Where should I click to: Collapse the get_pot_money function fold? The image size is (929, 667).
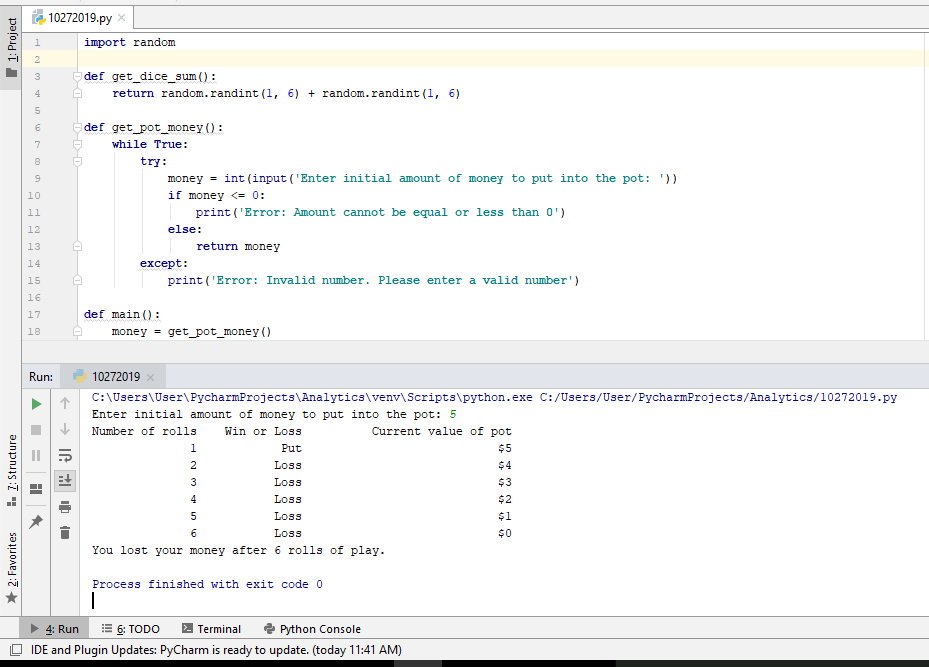pyautogui.click(x=77, y=127)
